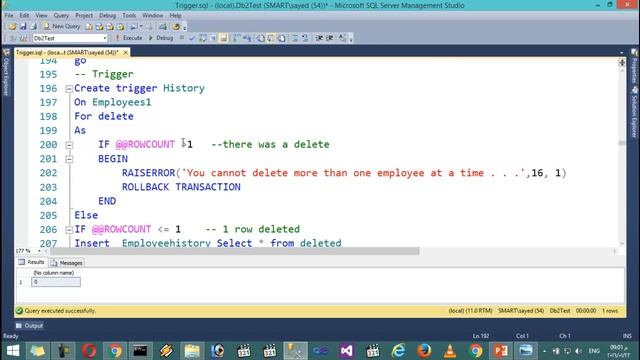
Task: Click the Employees1 table name
Action: coord(122,102)
